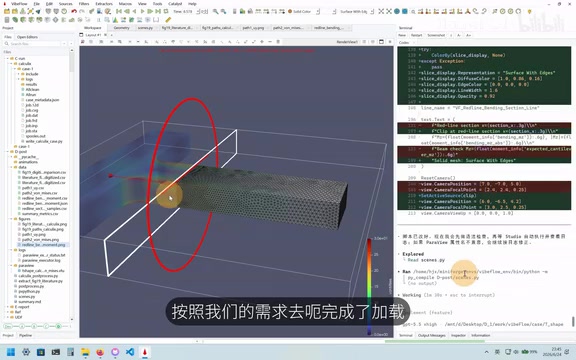576x360 pixels.
Task: Collapse the D-post folder
Action: point(8,151)
